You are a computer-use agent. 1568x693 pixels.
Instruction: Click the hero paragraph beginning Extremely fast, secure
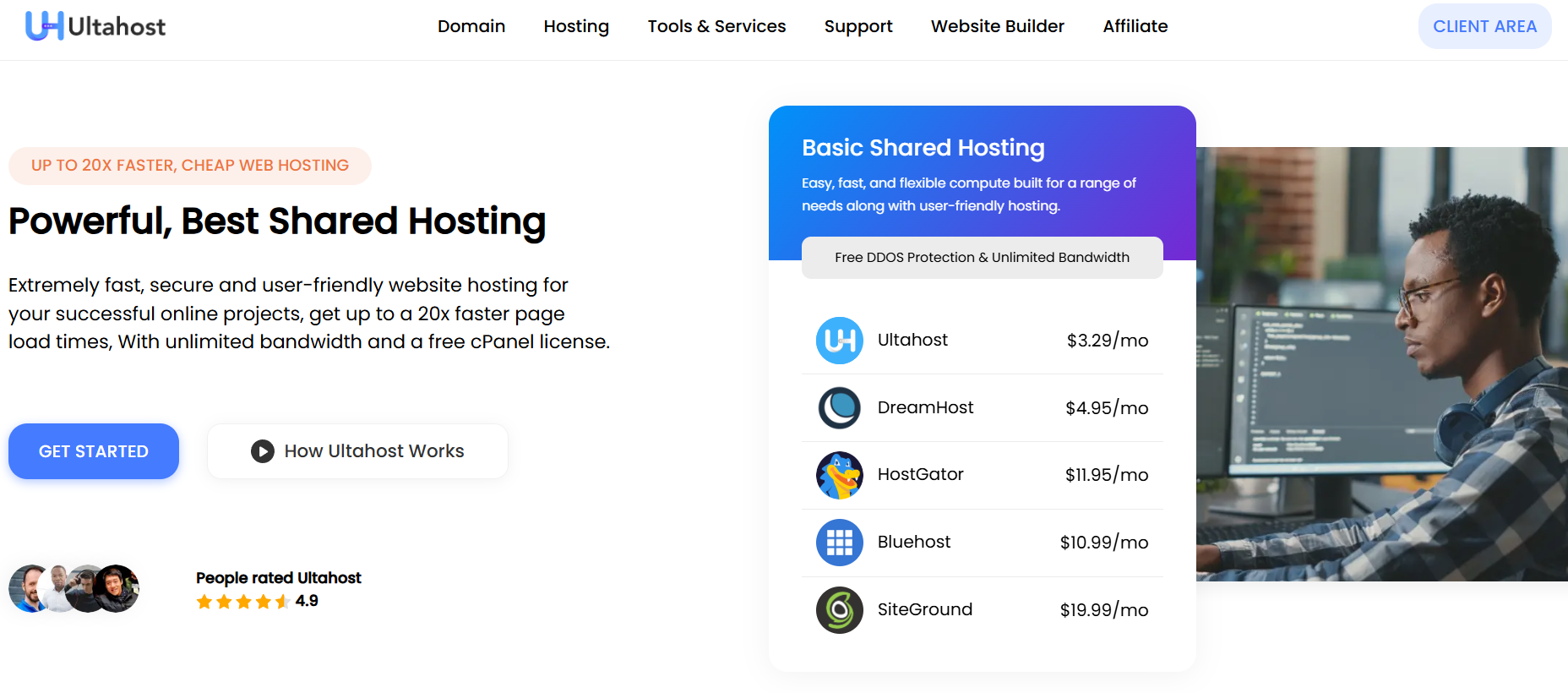[x=309, y=314]
